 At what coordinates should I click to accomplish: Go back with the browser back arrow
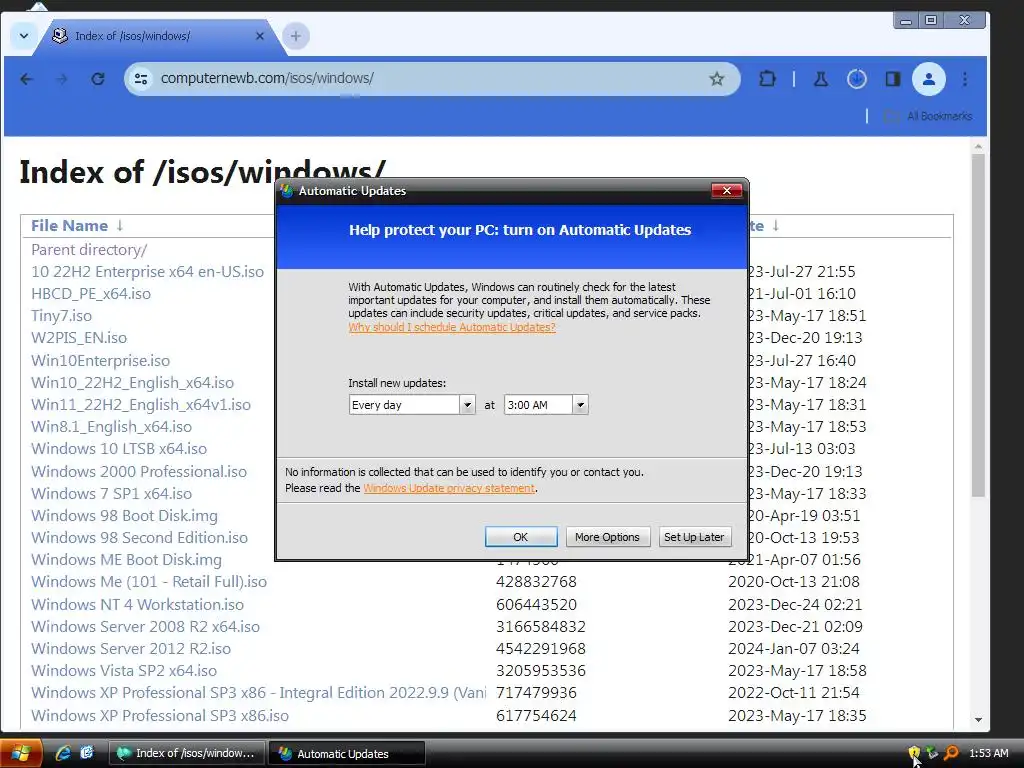click(x=27, y=79)
